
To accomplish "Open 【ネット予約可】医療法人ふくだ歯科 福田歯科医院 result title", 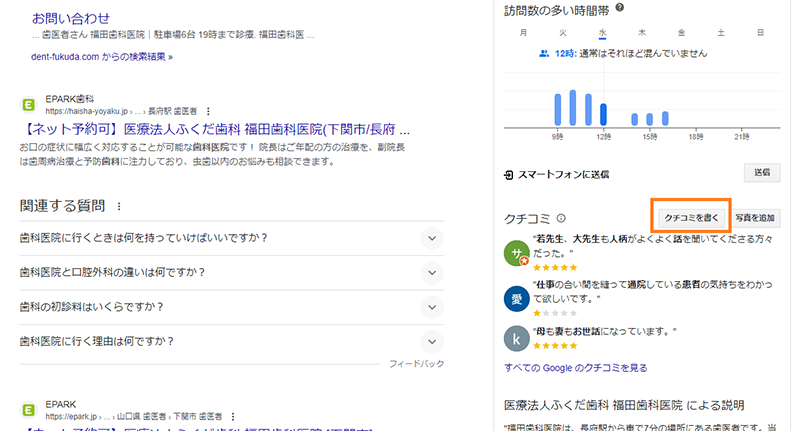I will point(215,130).
